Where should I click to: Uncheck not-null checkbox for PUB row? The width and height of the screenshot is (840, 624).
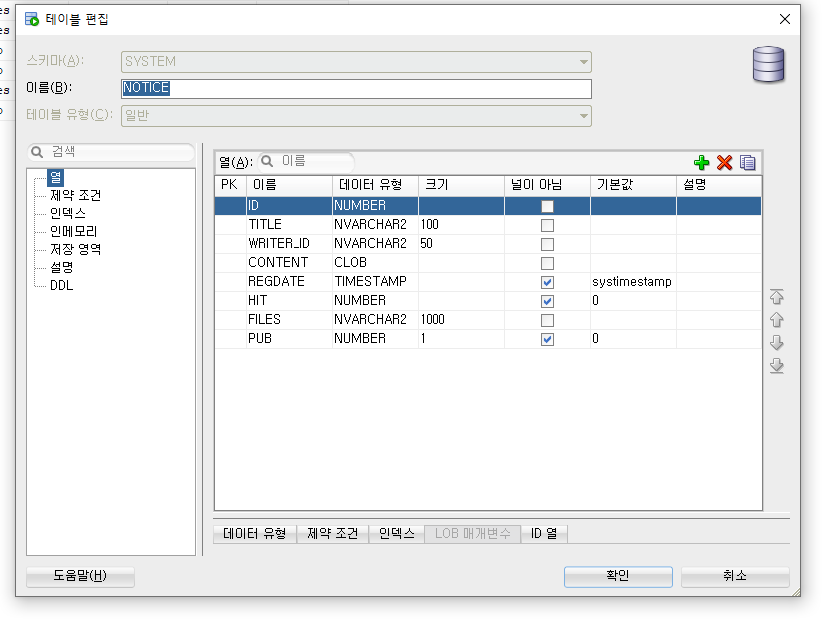547,339
